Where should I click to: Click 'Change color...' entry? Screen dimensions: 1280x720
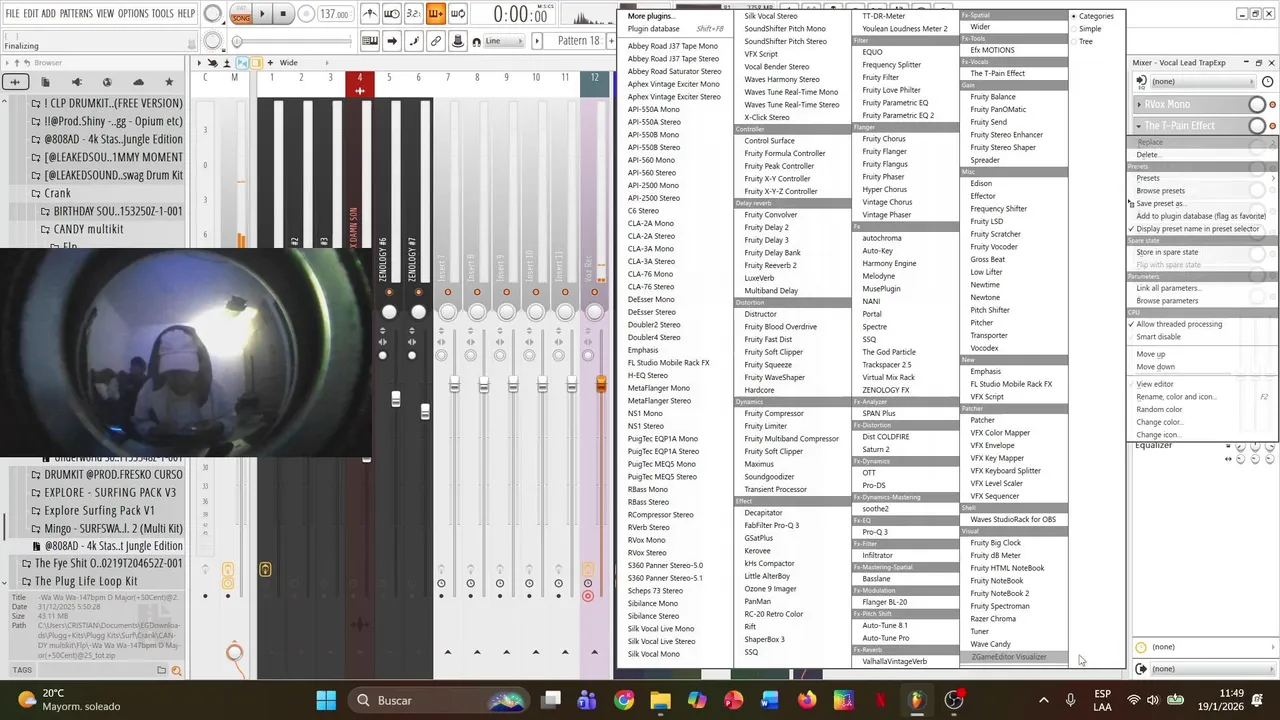[1159, 422]
